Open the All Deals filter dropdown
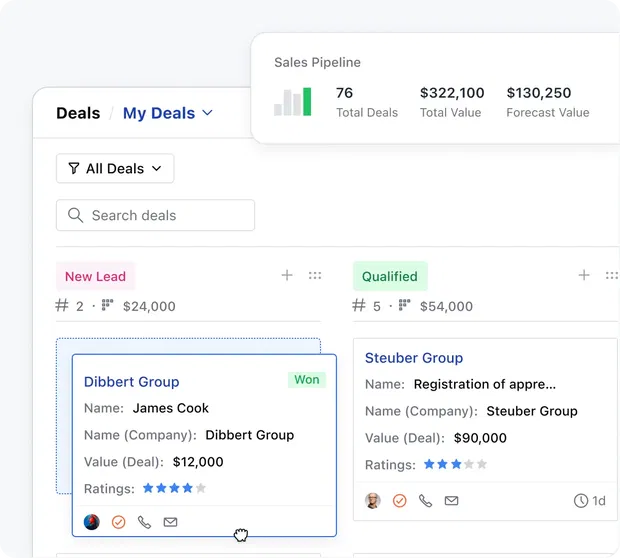This screenshot has width=620, height=558. point(115,168)
